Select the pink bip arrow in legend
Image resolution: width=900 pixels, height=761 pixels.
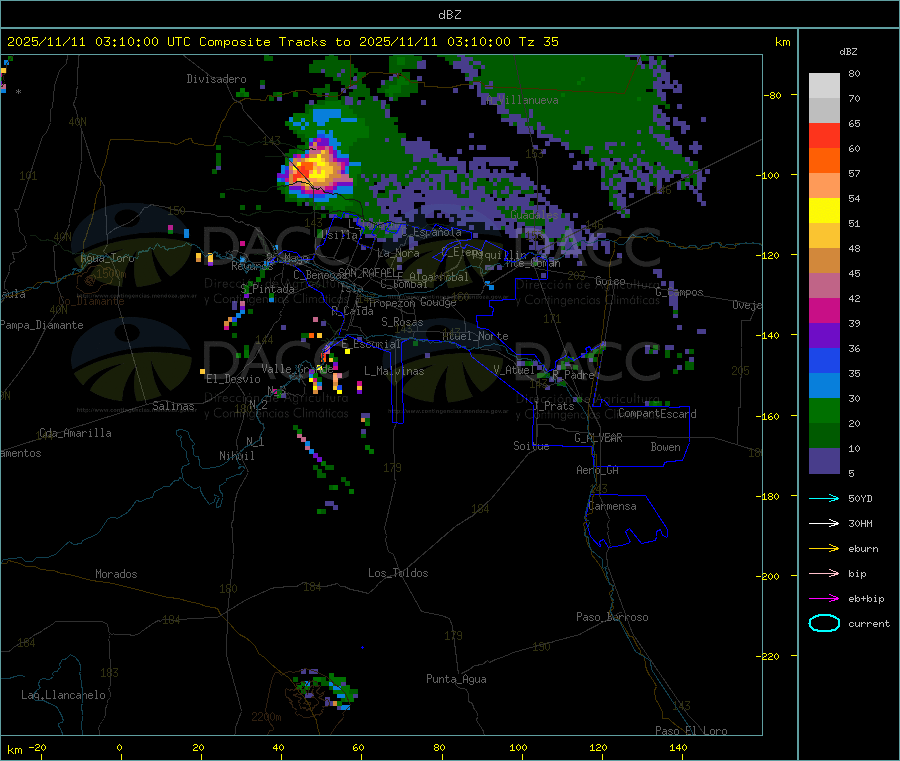tap(824, 573)
